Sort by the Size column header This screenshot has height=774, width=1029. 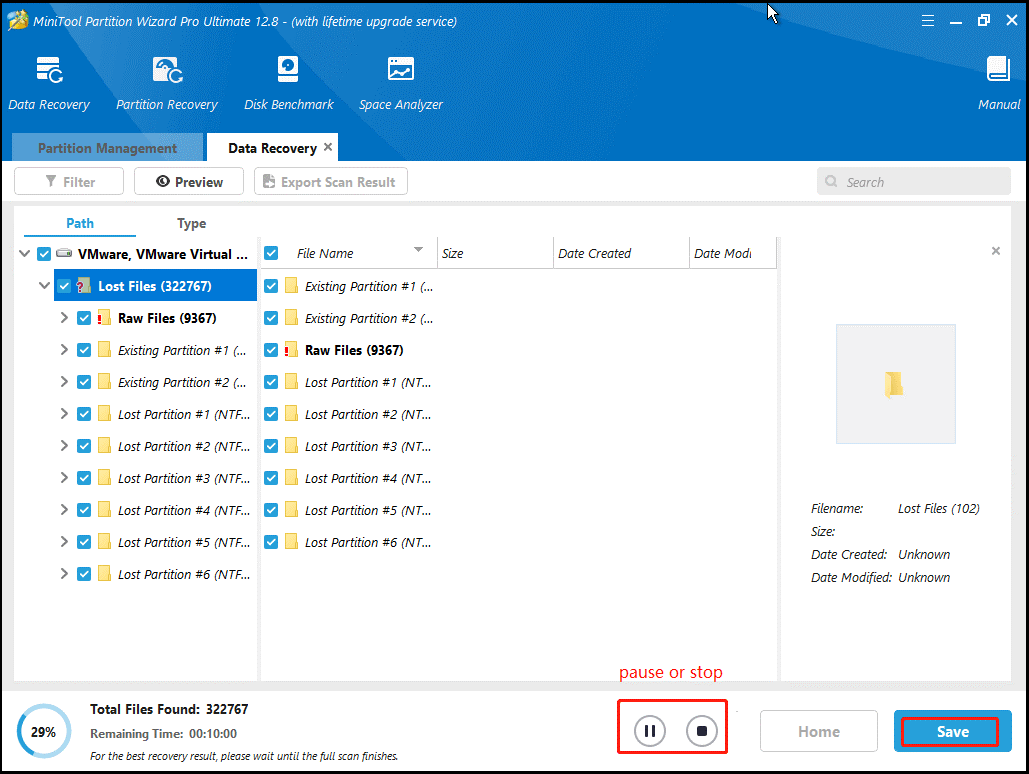click(495, 253)
